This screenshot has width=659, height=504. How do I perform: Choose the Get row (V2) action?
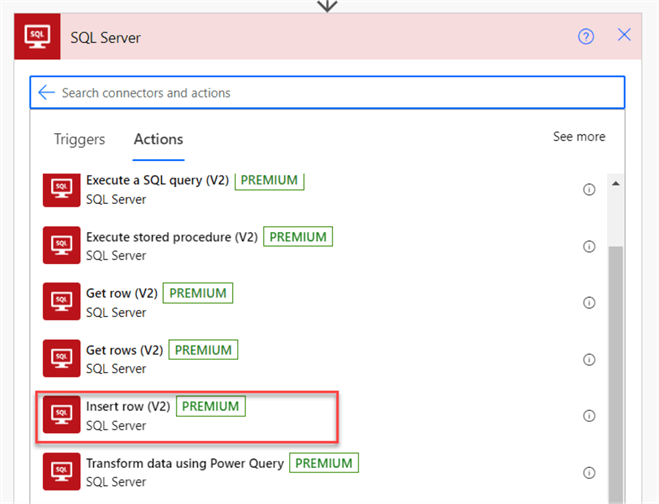pyautogui.click(x=121, y=293)
